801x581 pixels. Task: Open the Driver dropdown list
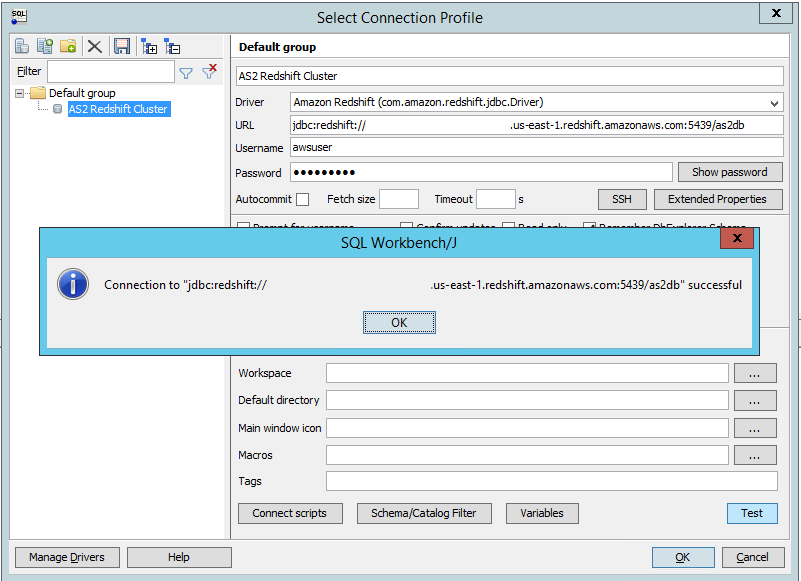(x=774, y=103)
